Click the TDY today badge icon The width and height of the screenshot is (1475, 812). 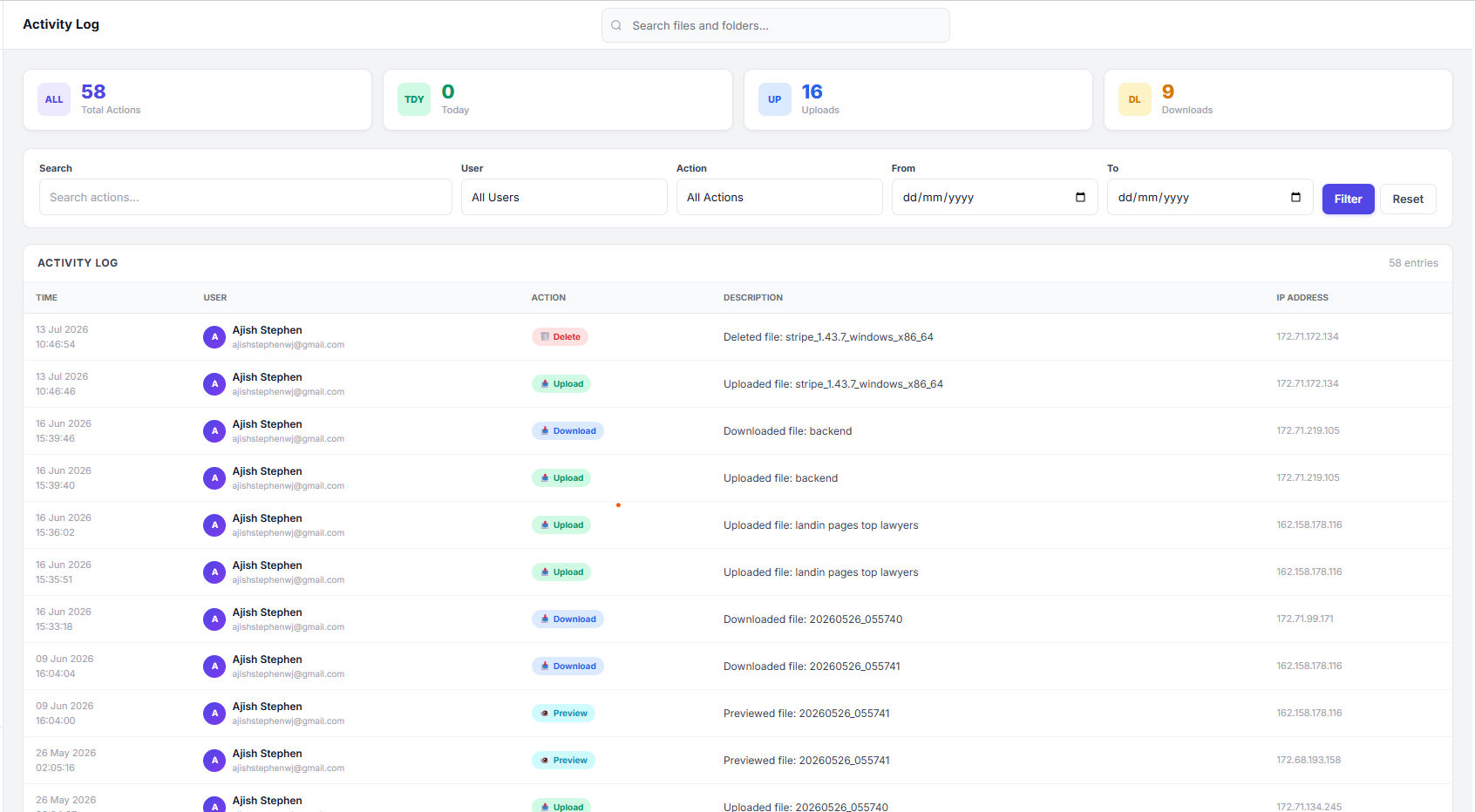pyautogui.click(x=414, y=99)
